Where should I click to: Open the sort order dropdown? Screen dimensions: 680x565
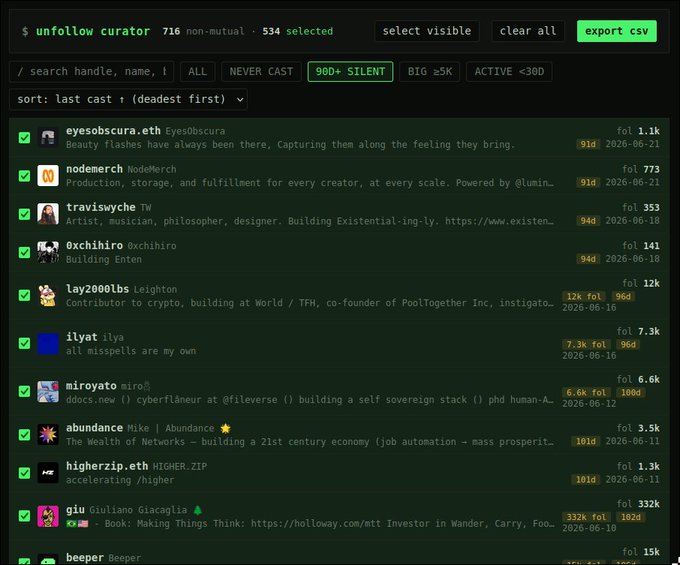coord(128,99)
